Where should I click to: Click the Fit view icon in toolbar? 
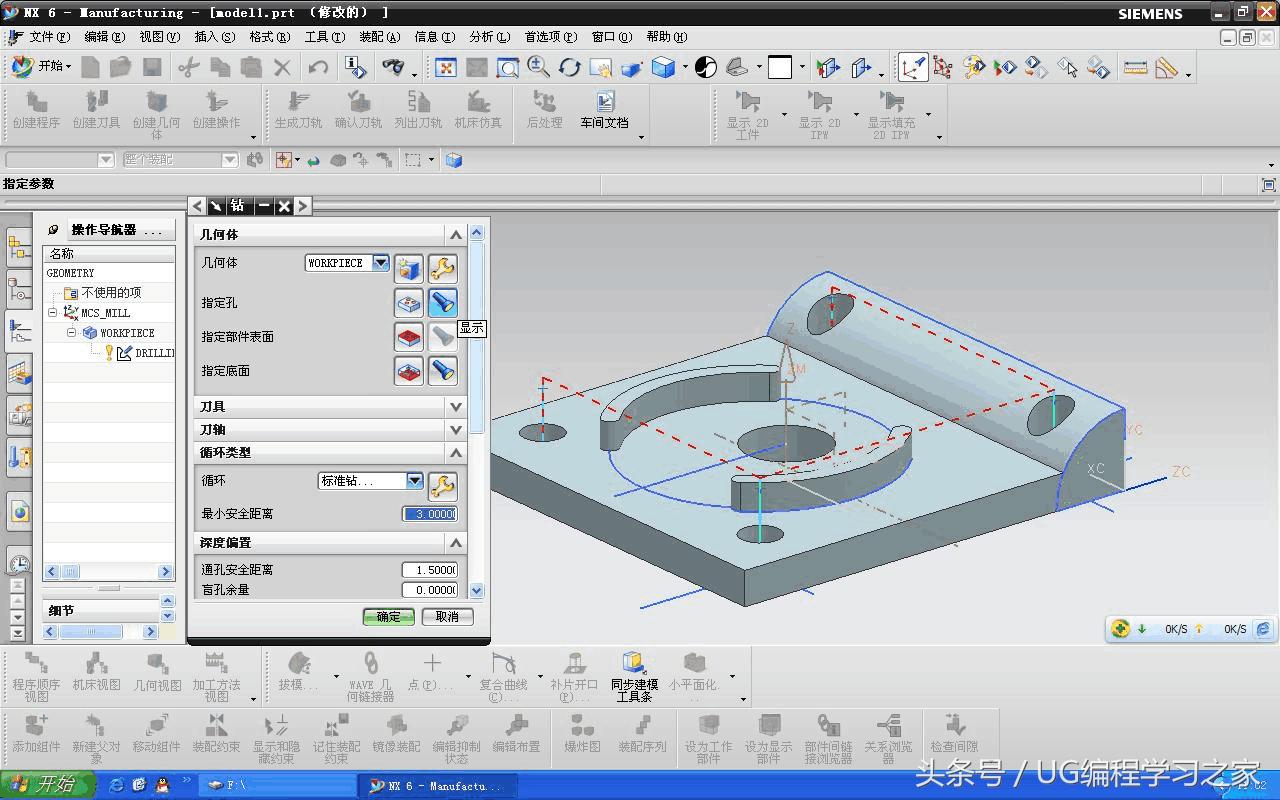point(446,68)
